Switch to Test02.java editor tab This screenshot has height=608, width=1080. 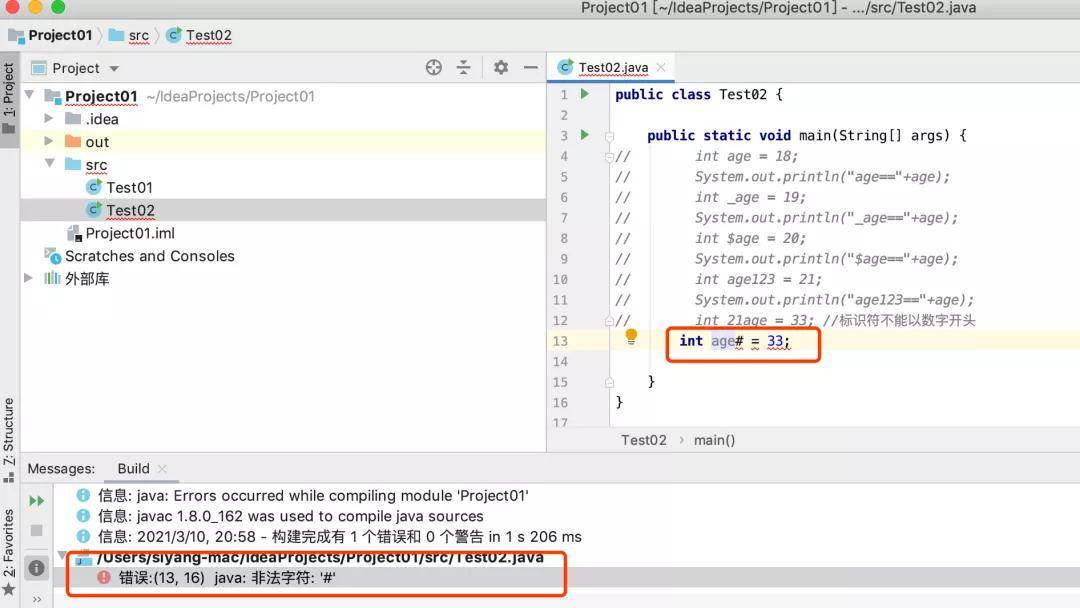pos(613,67)
